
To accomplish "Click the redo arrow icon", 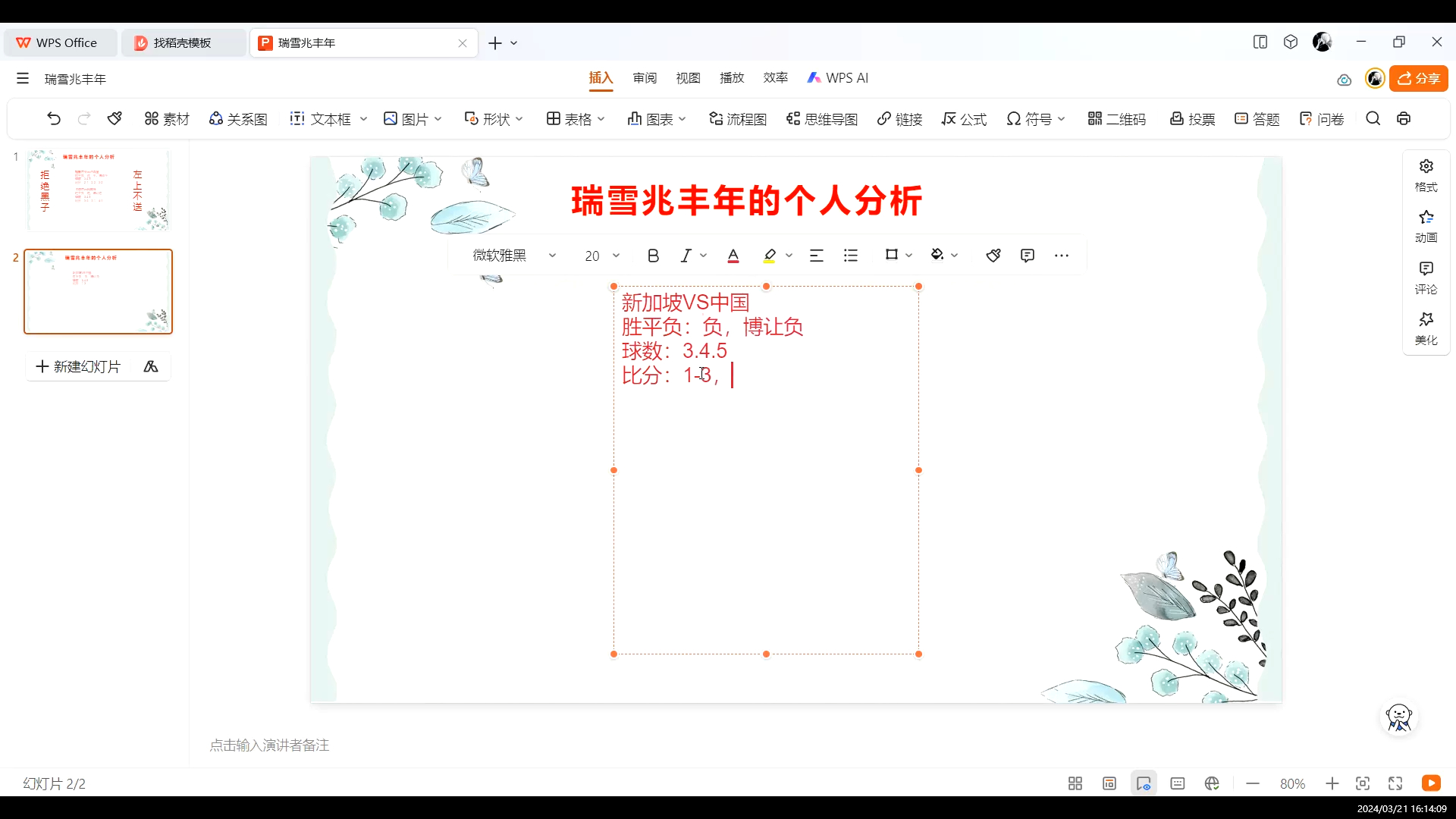I will [x=84, y=119].
